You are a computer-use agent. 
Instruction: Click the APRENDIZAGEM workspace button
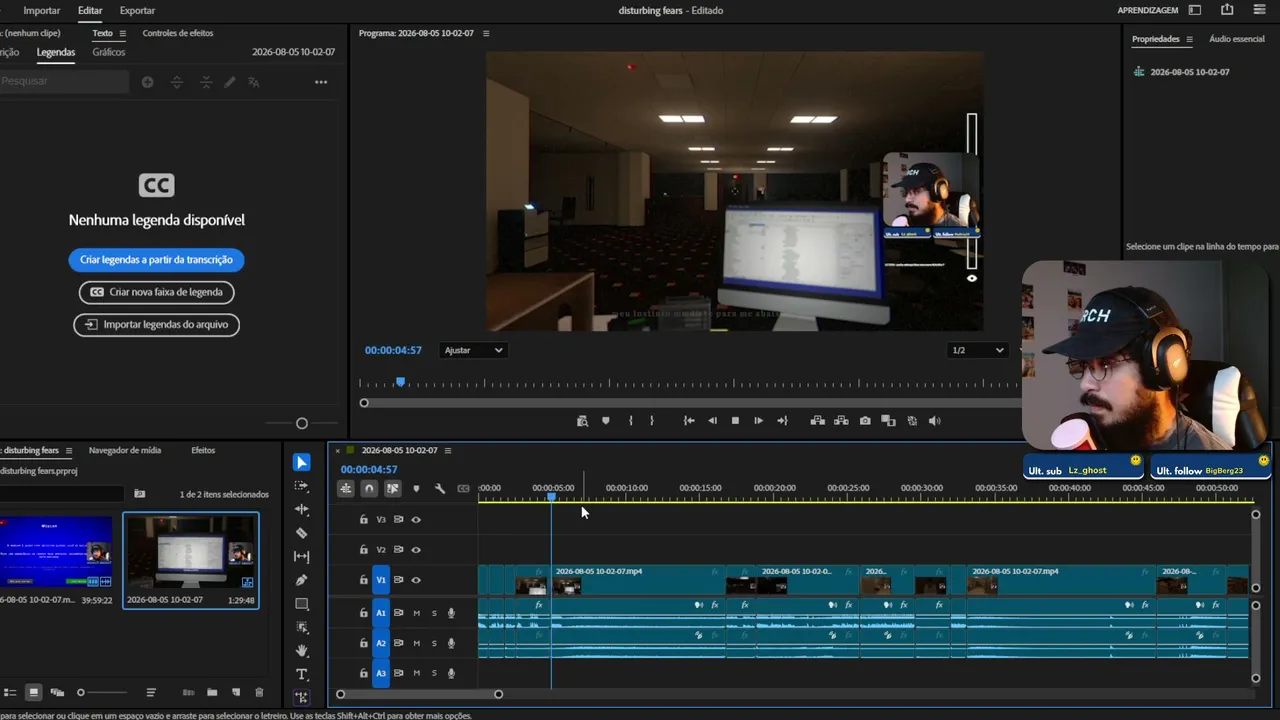pyautogui.click(x=1147, y=10)
